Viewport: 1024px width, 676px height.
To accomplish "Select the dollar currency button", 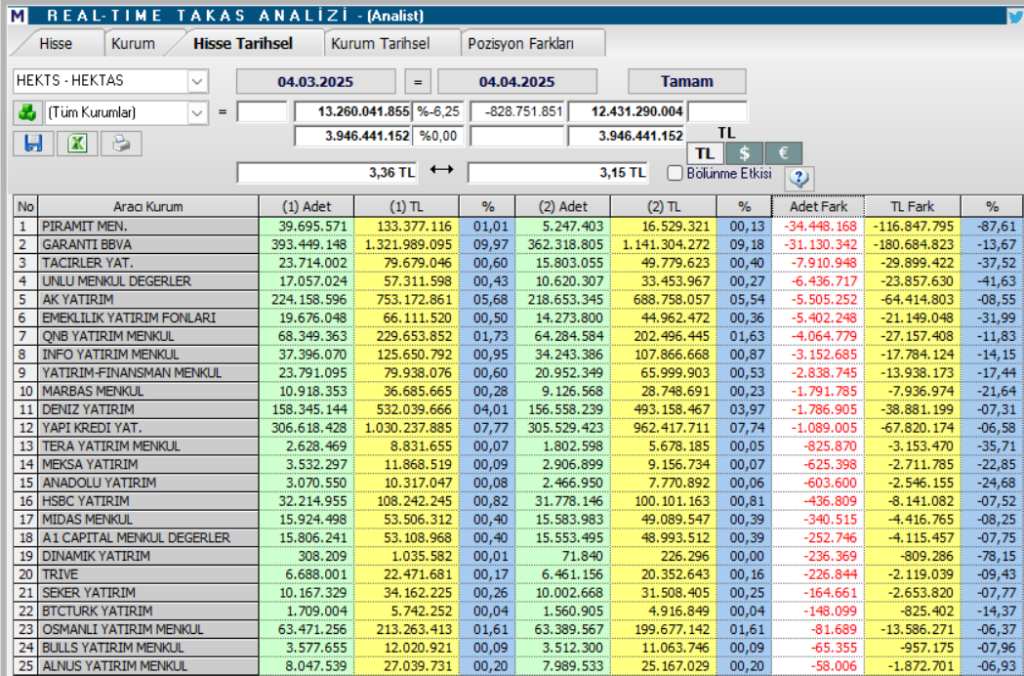I will (744, 153).
